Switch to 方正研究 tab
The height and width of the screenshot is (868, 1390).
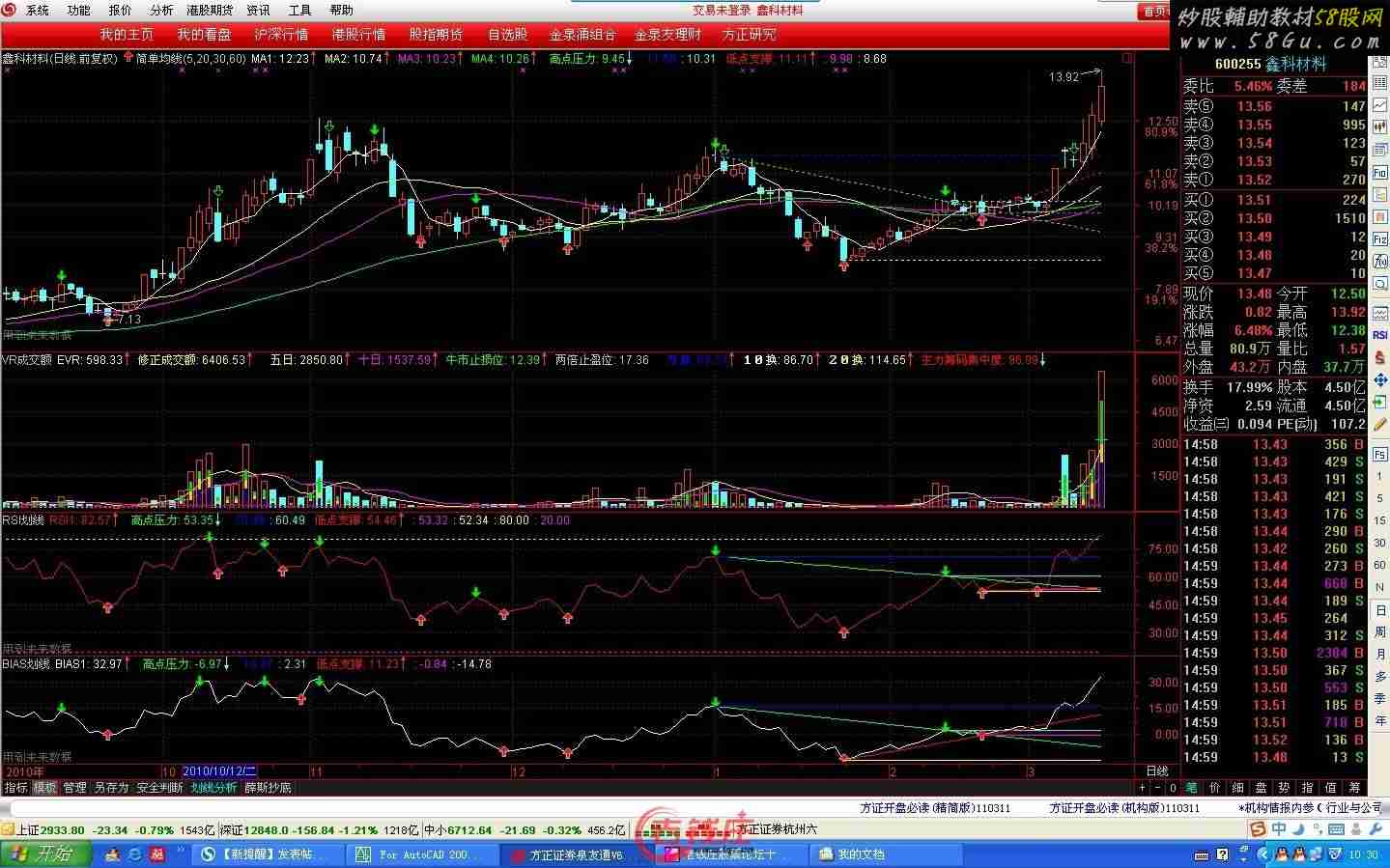(749, 35)
